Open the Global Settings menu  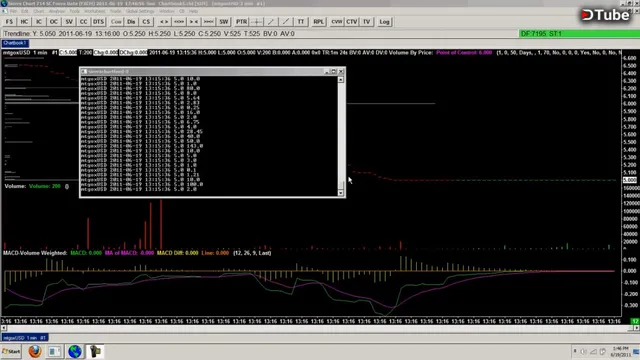point(140,11)
